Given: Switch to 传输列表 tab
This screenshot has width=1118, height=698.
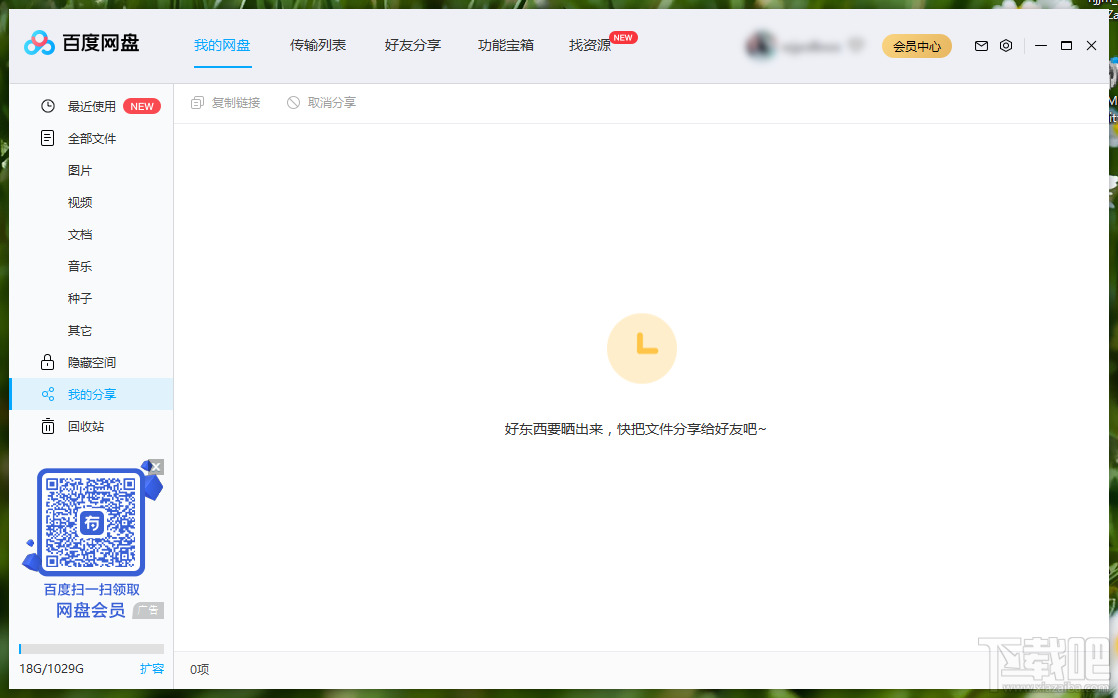Looking at the screenshot, I should 318,46.
